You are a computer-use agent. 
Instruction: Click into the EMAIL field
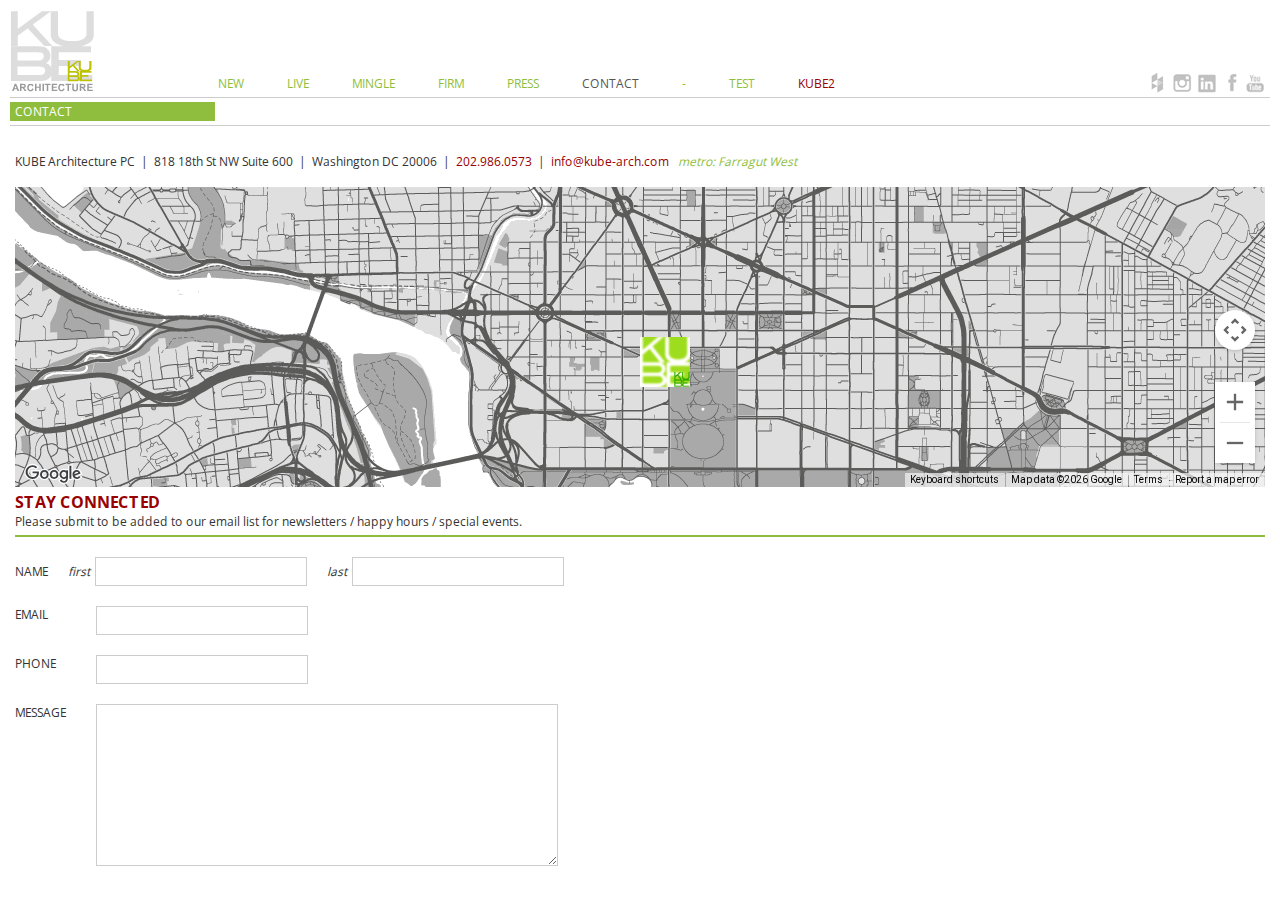(202, 620)
